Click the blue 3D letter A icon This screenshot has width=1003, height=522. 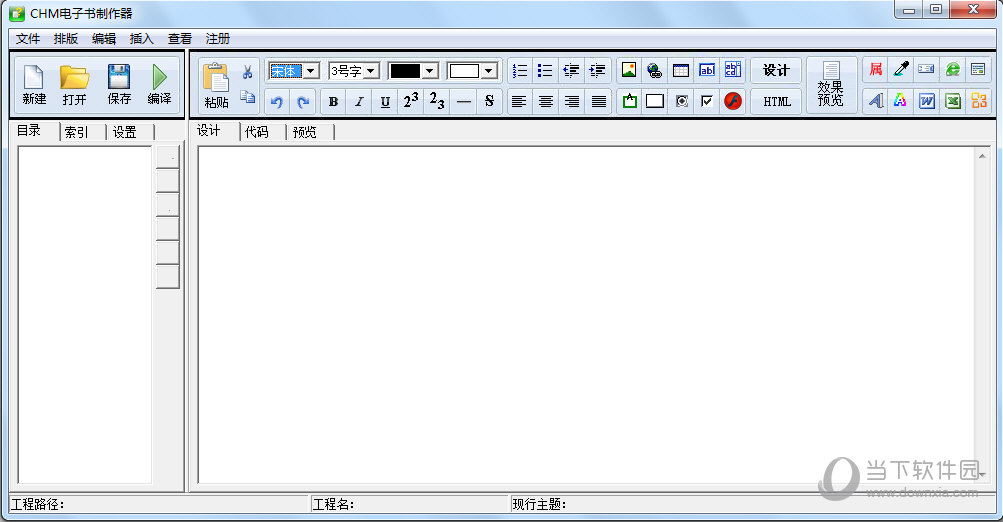click(x=876, y=100)
